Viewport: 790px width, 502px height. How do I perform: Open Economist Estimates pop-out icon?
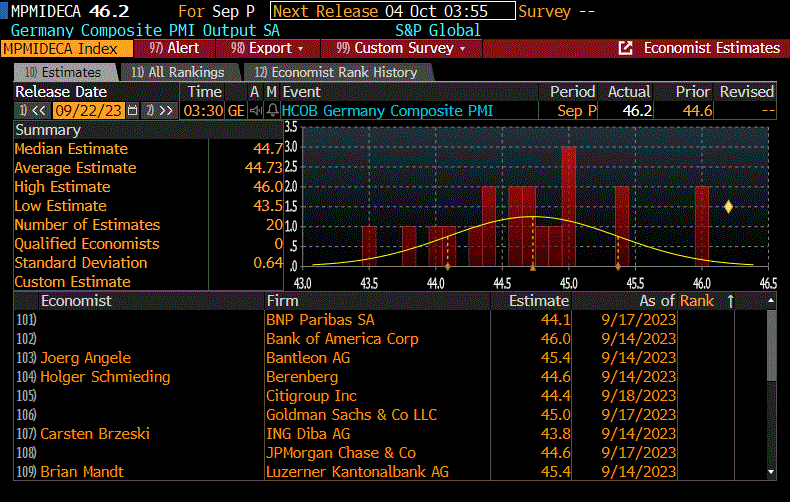[x=625, y=48]
